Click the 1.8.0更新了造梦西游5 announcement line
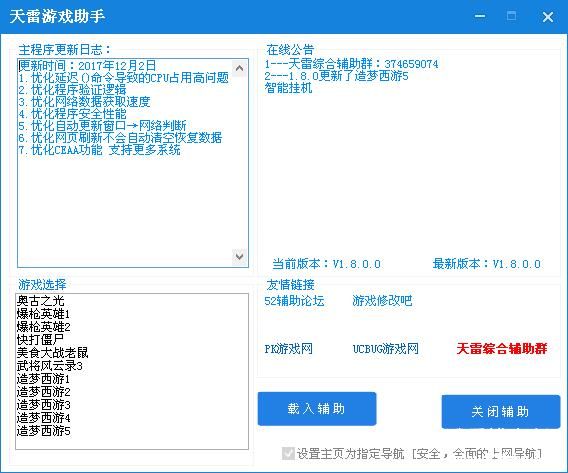This screenshot has width=568, height=473. 336,76
